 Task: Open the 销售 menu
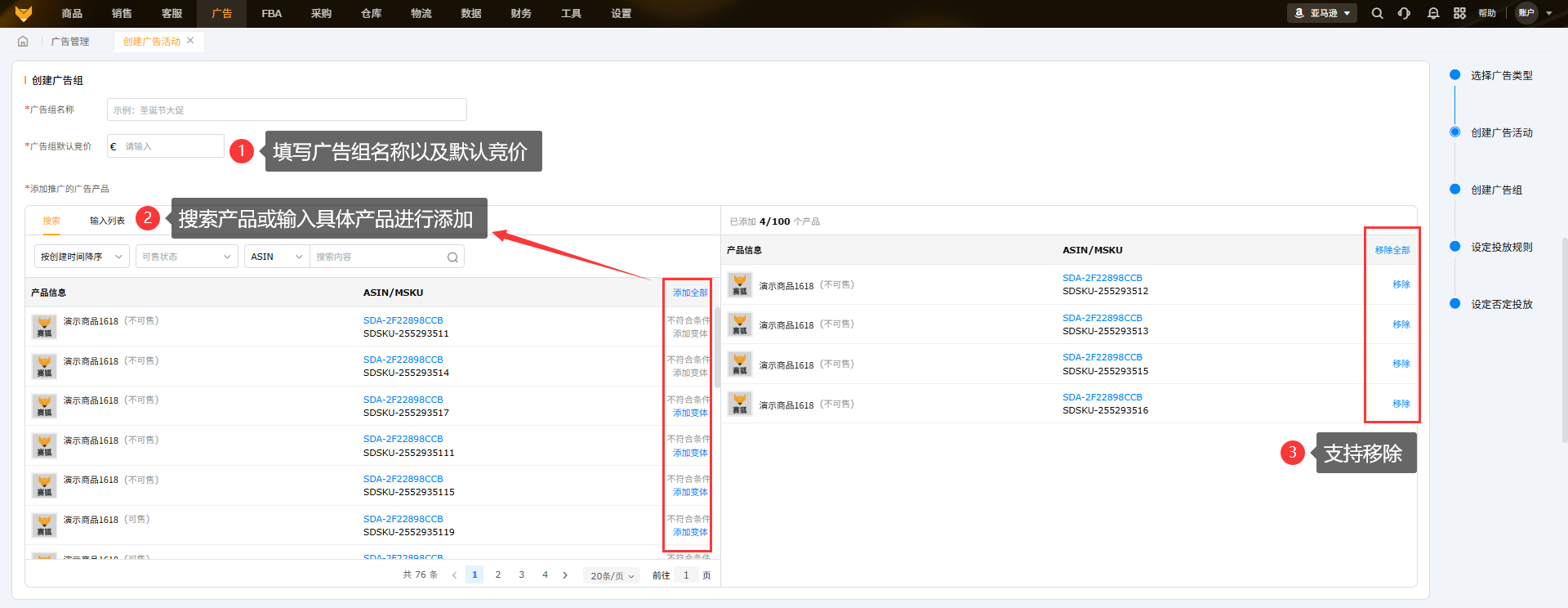pos(122,13)
